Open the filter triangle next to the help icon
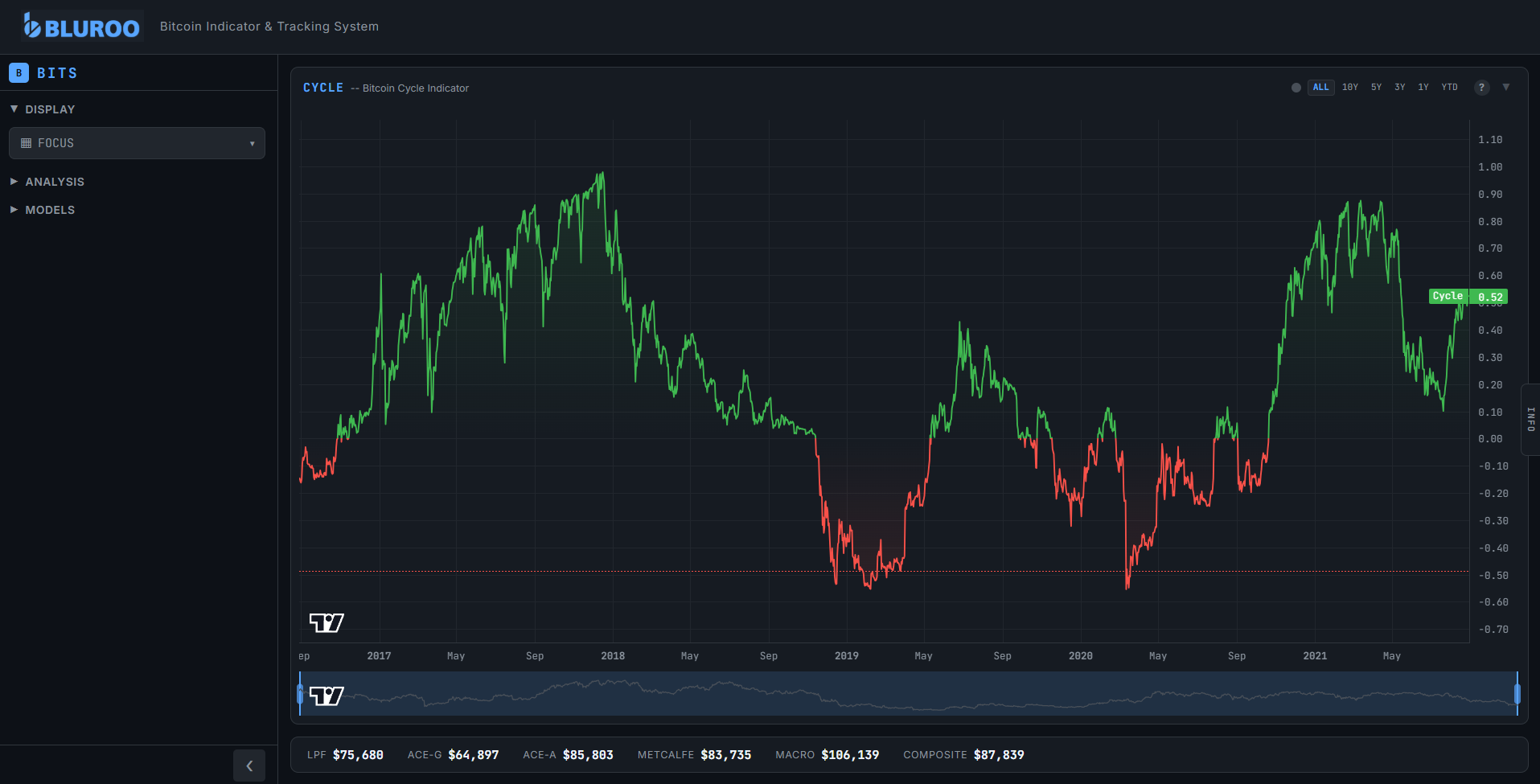 pos(1505,87)
